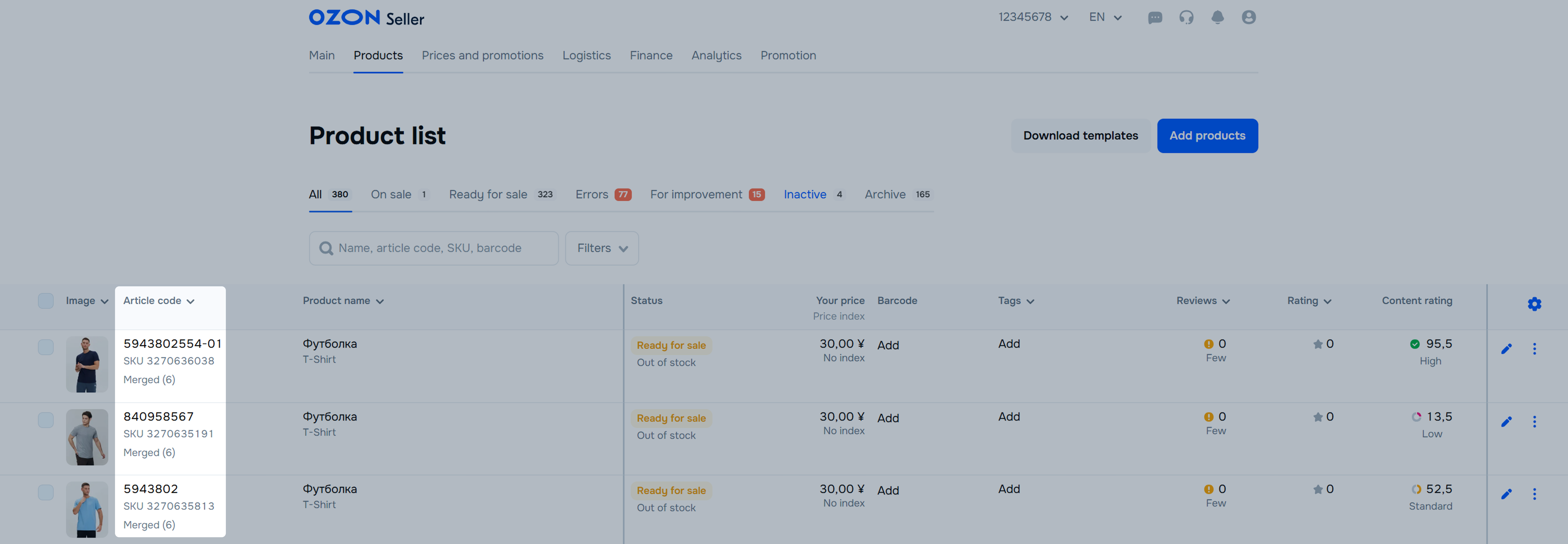Expand the Filters dropdown
The width and height of the screenshot is (1568, 544).
click(x=601, y=248)
